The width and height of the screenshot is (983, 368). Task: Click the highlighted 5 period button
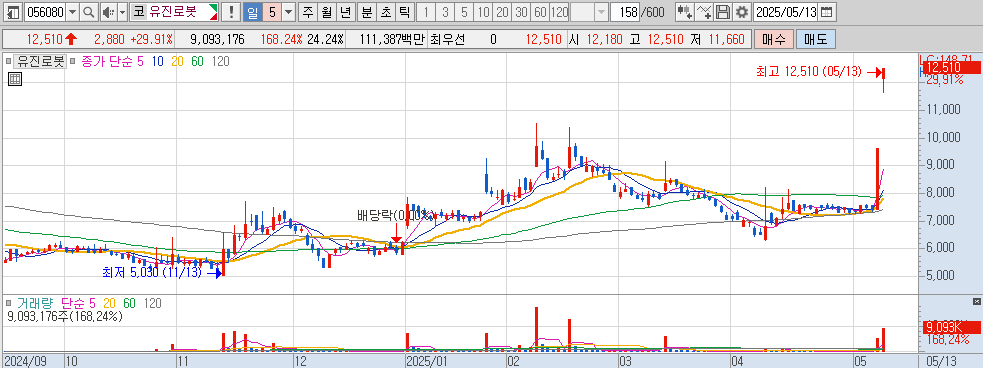click(x=271, y=11)
